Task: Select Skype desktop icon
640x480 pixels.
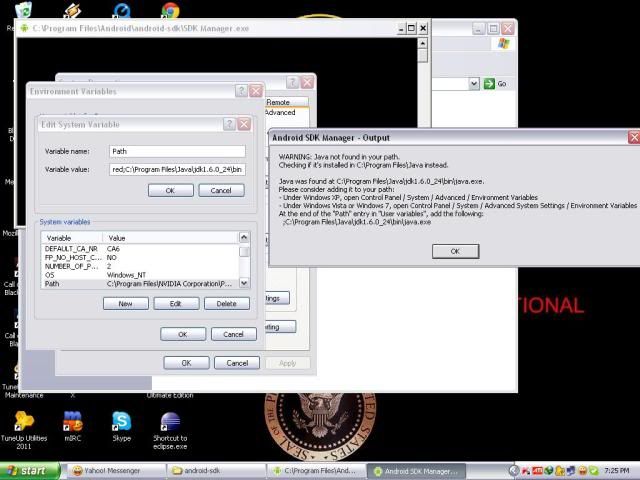Action: coord(122,426)
